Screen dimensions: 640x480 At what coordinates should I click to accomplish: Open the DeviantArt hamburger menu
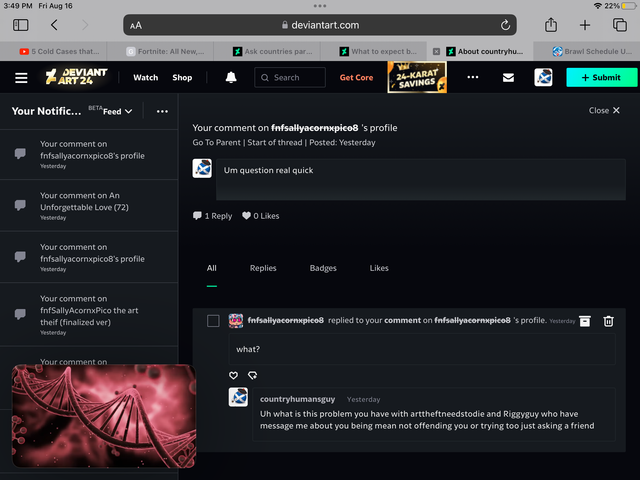21,78
